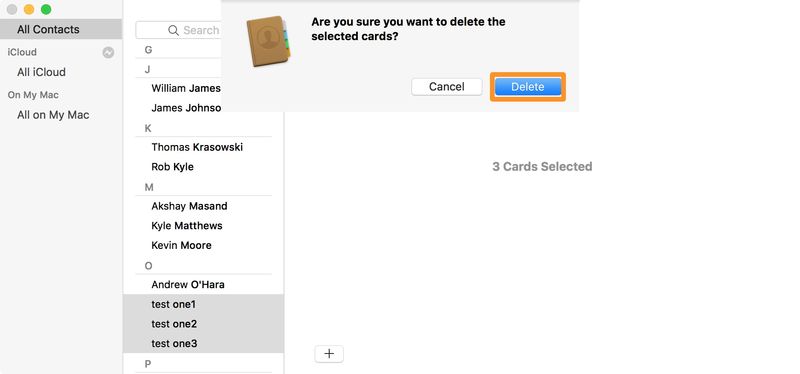This screenshot has height=374, width=800.
Task: Confirm deletion with the Delete button
Action: [528, 87]
